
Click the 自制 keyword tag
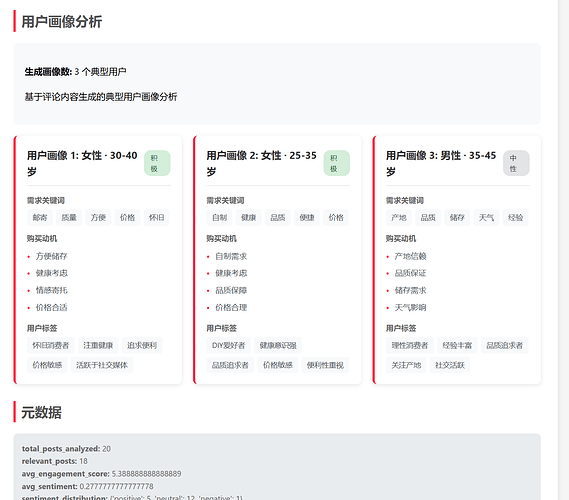pos(219,218)
